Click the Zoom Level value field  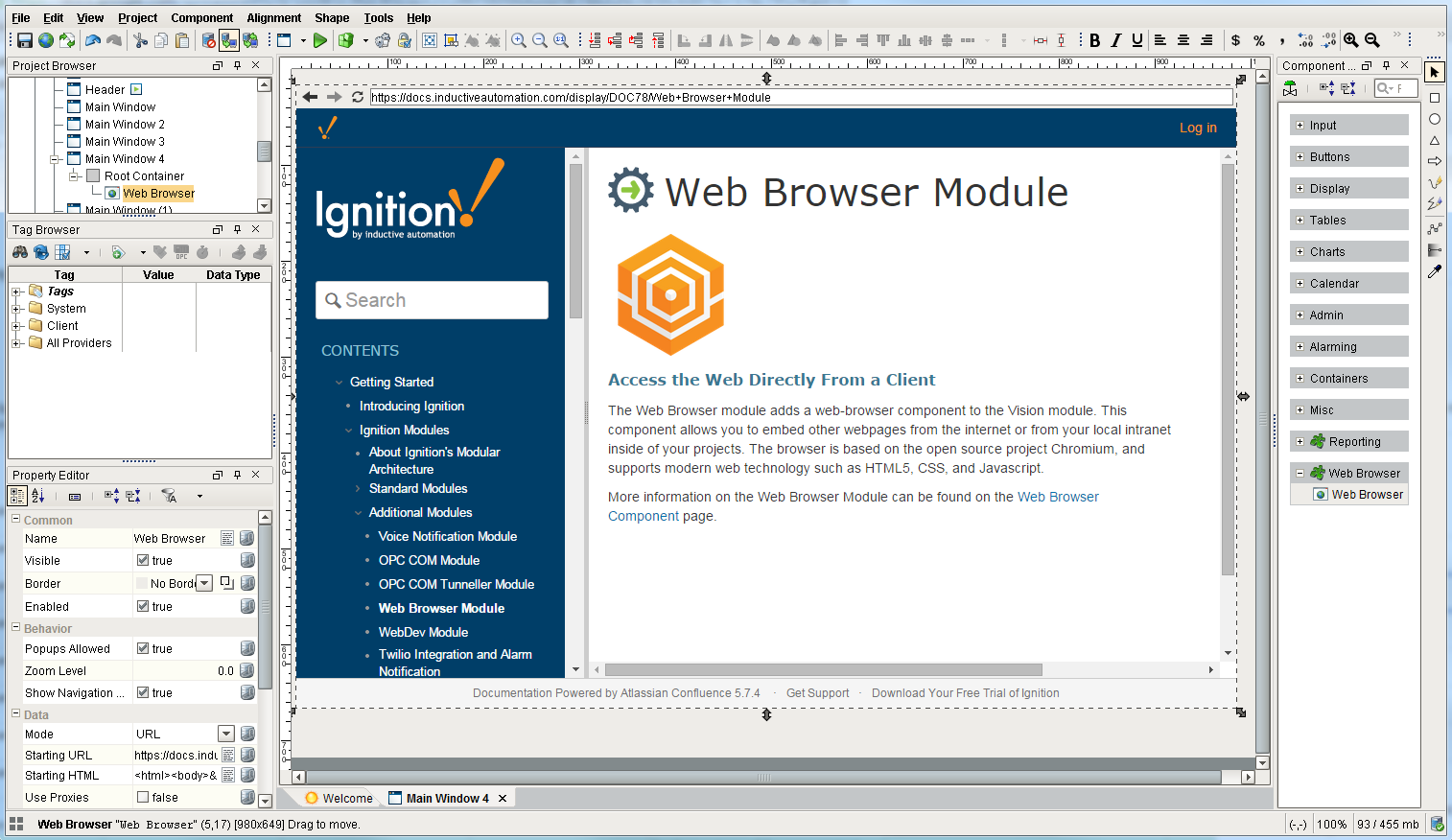(x=184, y=670)
